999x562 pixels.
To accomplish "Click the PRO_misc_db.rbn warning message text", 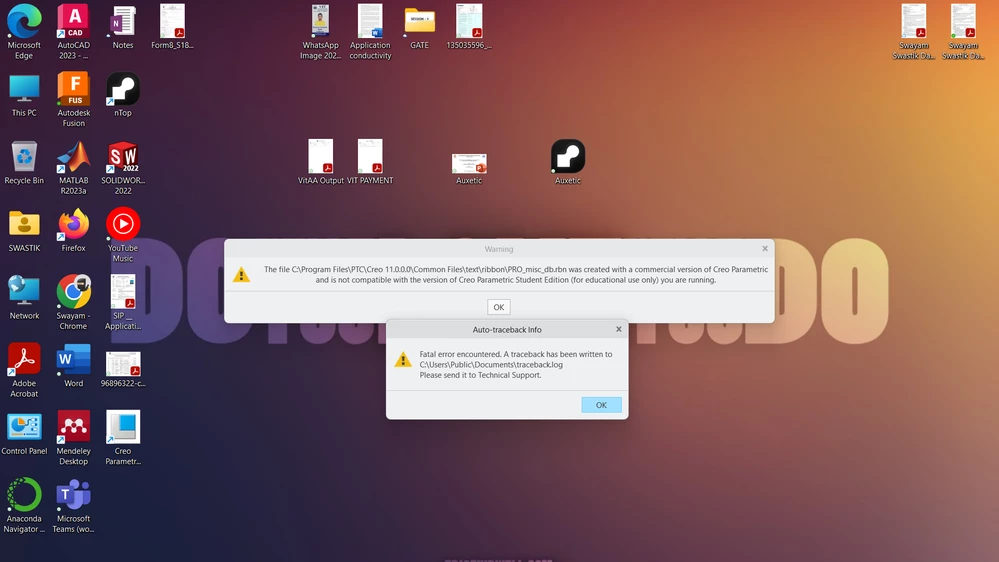I will coord(516,275).
